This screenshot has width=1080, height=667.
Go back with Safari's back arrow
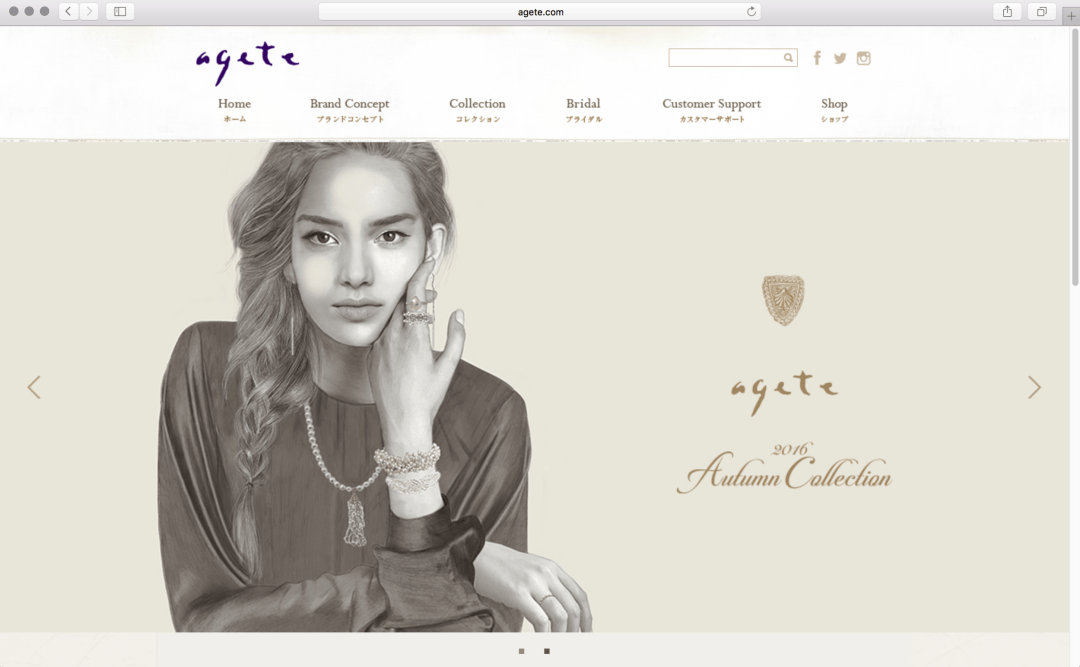coord(68,11)
